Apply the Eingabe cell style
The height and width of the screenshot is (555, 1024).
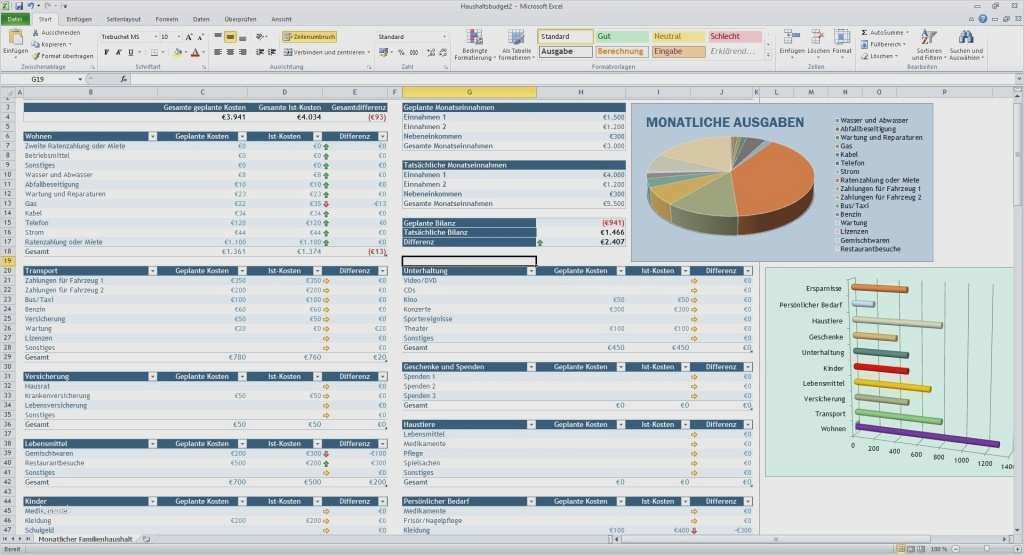point(678,52)
